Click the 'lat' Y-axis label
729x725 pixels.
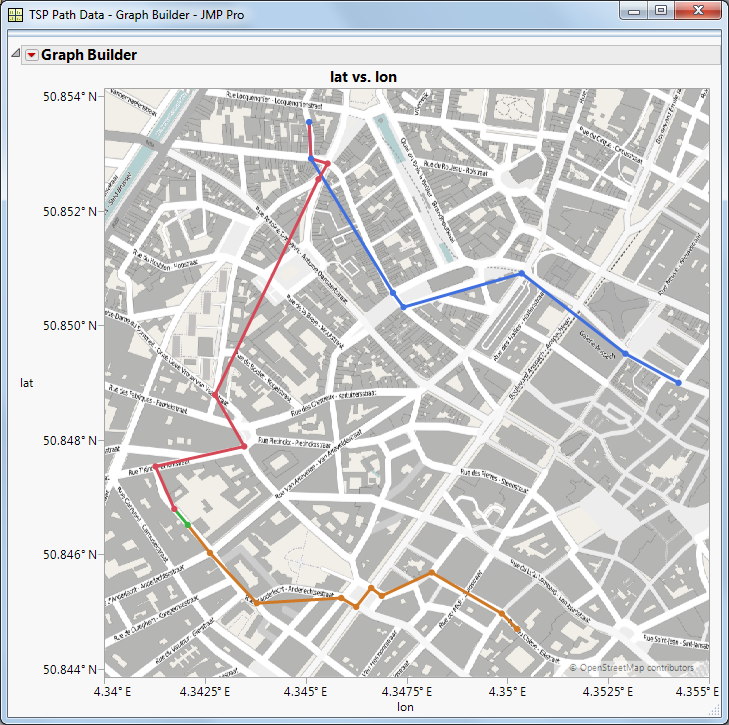[27, 383]
